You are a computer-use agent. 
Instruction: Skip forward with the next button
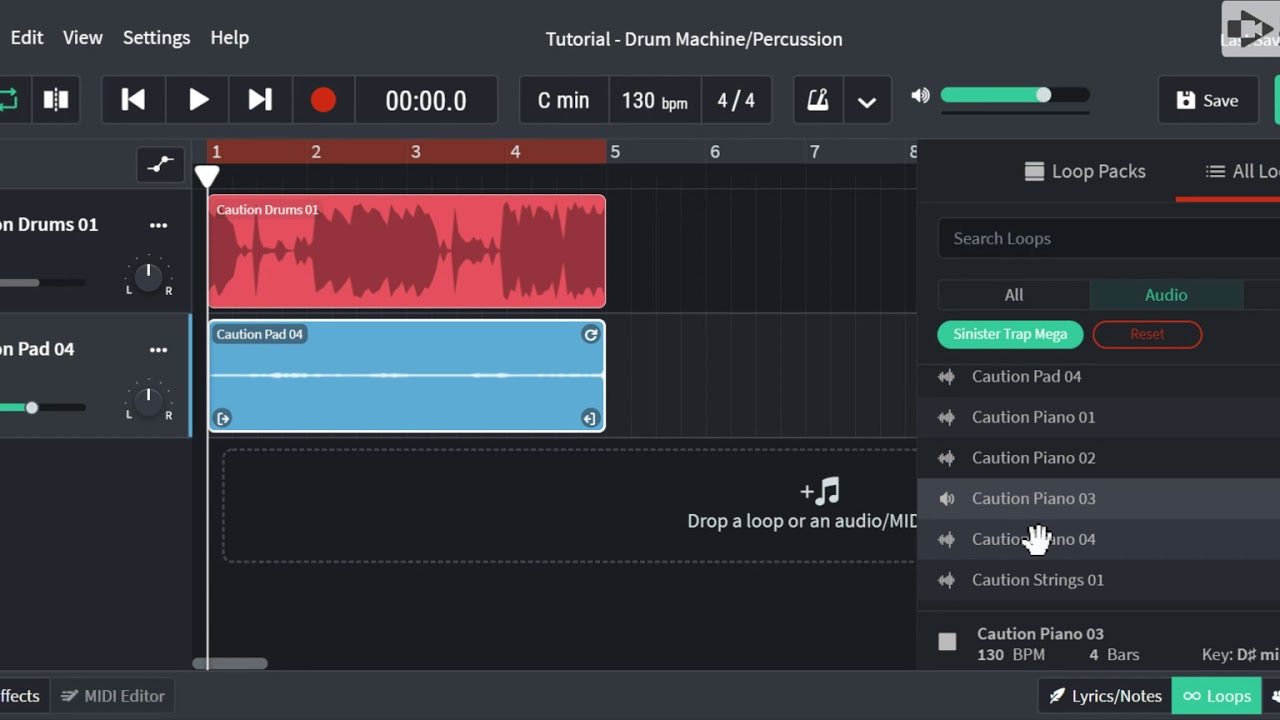[x=260, y=100]
